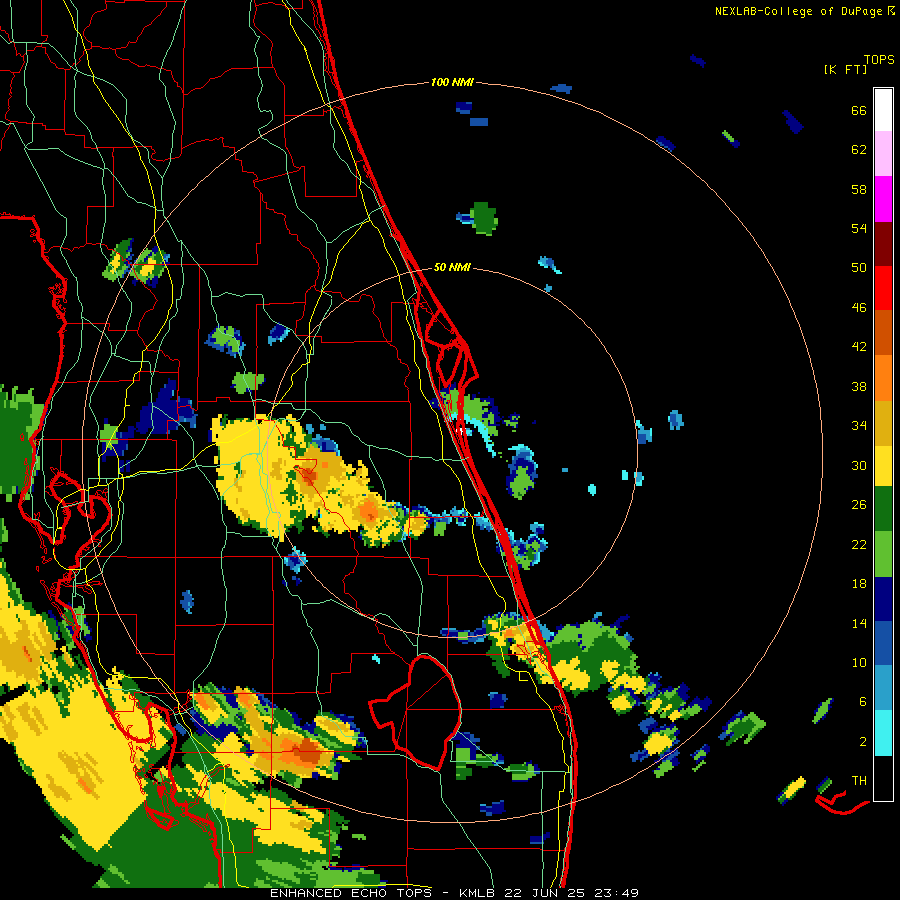Click the cyan legend swatch near 2

pyautogui.click(x=883, y=733)
